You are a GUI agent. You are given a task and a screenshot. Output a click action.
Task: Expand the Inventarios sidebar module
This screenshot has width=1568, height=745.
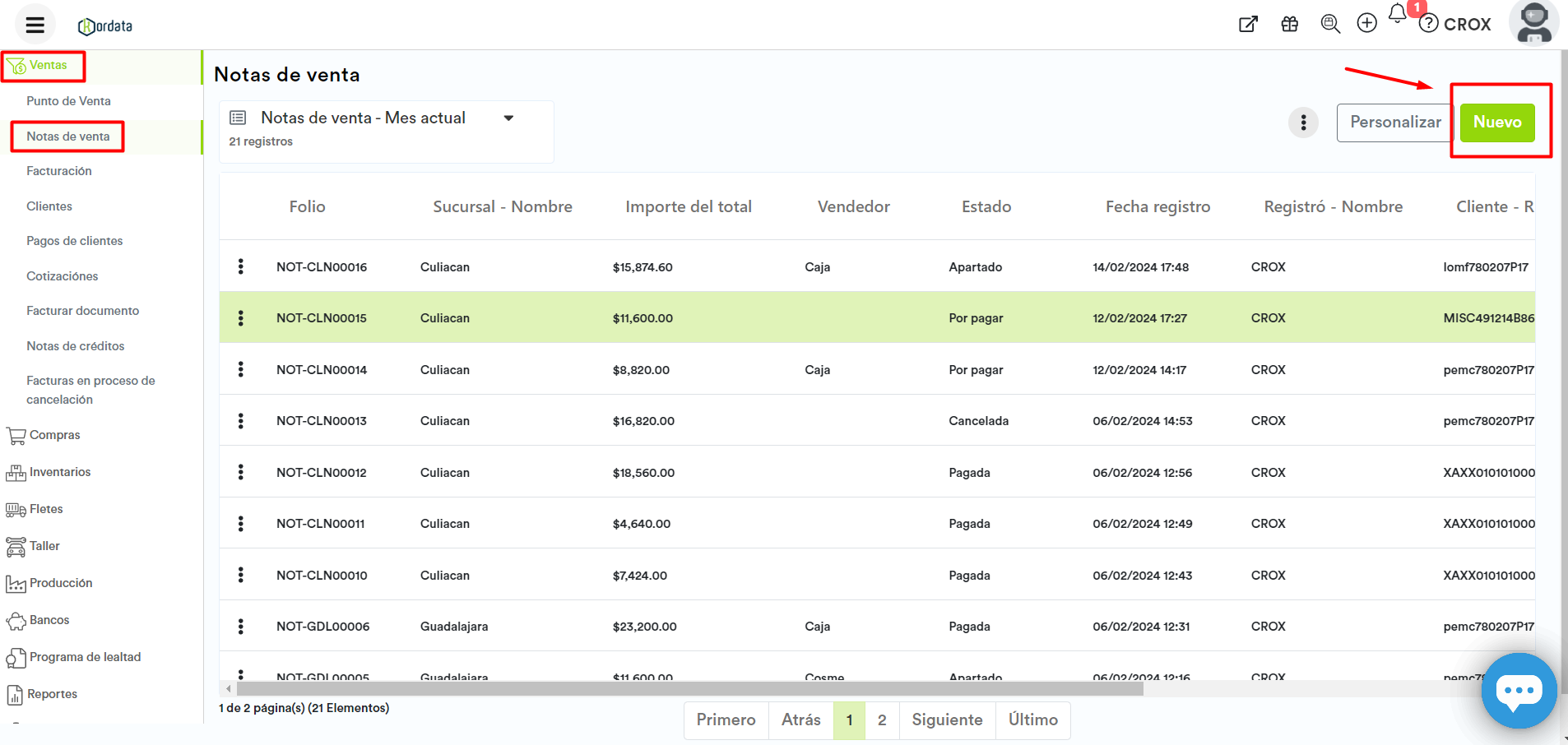coord(59,472)
